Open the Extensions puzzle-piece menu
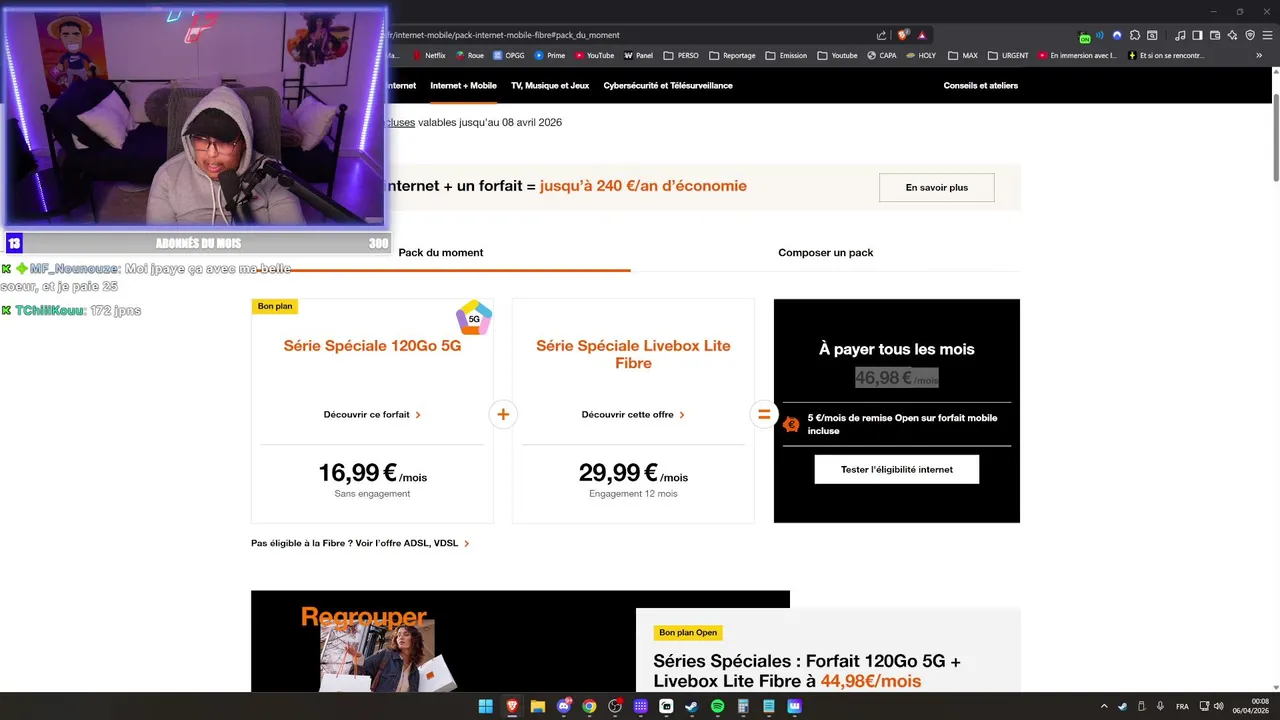The image size is (1280, 720). [1135, 35]
